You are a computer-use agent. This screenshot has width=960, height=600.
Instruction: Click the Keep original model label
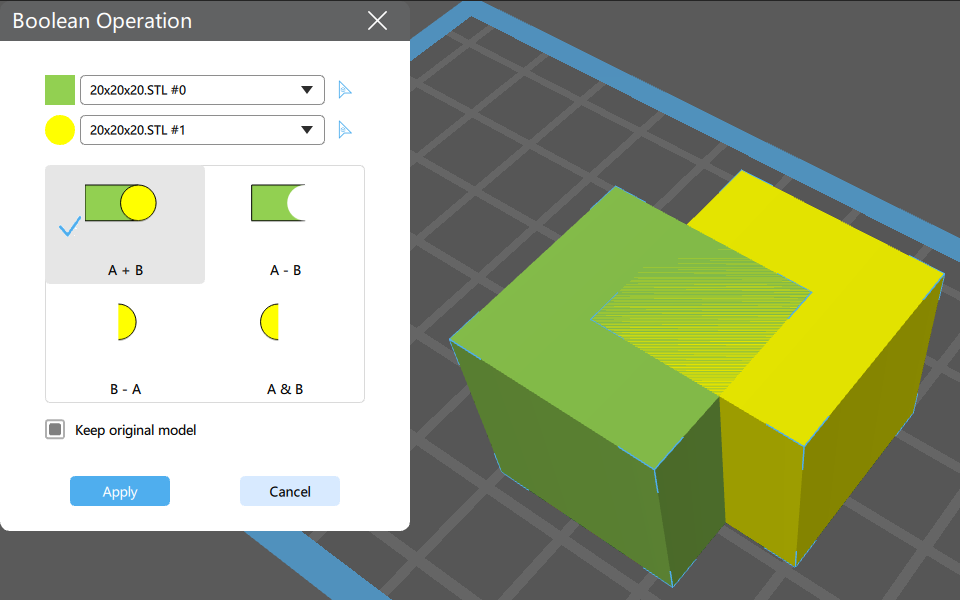coord(135,430)
